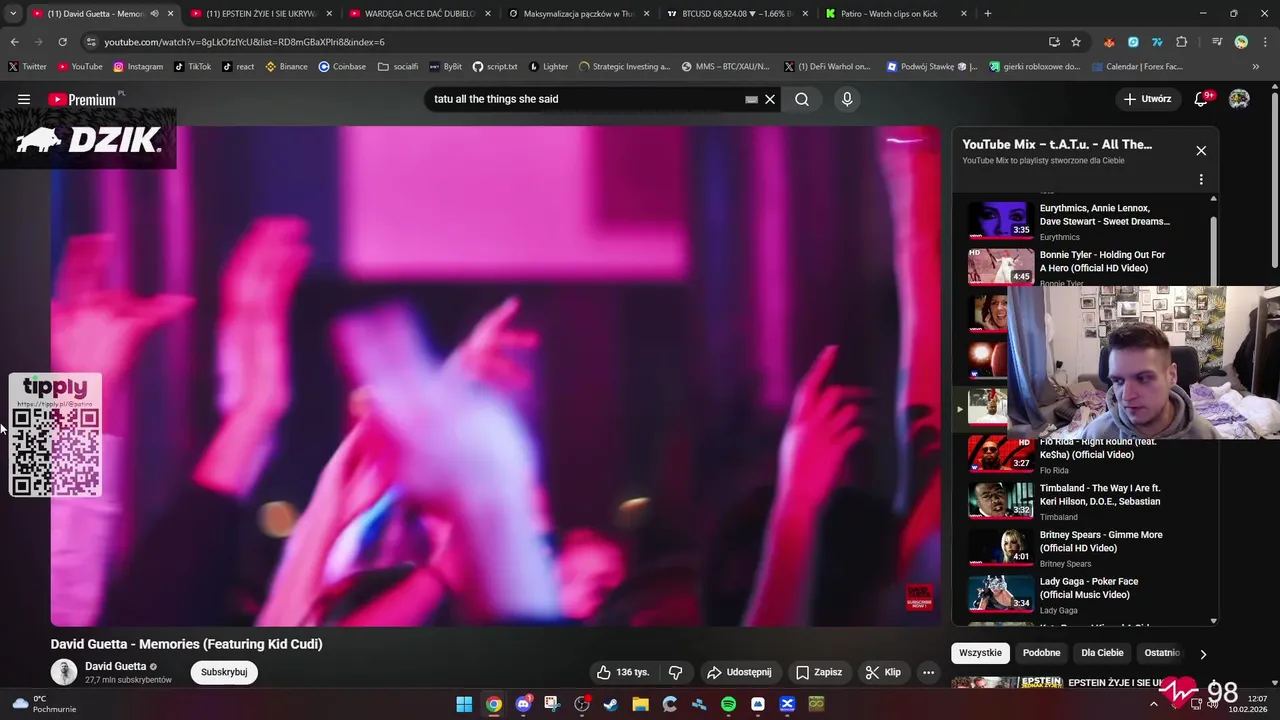This screenshot has height=720, width=1280.
Task: Run search with magnifier button
Action: click(x=802, y=99)
